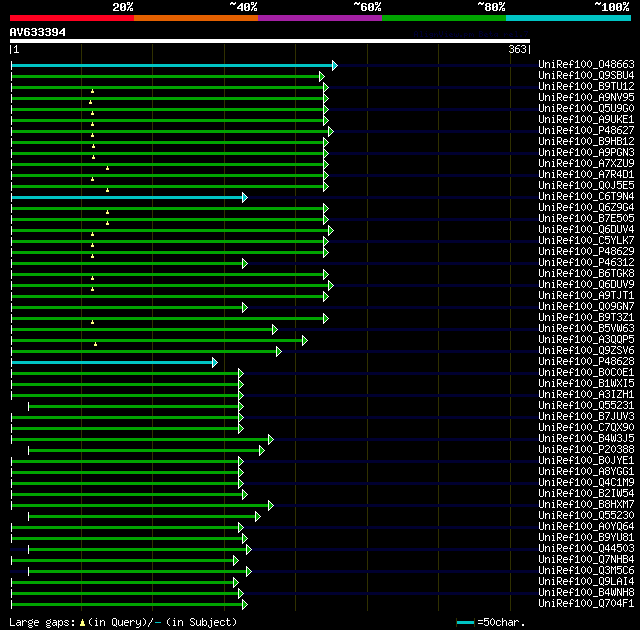Image resolution: width=640 pixels, height=630 pixels.
Task: Click the cyan alignment bar of UniRef100_P48628
Action: (112, 362)
